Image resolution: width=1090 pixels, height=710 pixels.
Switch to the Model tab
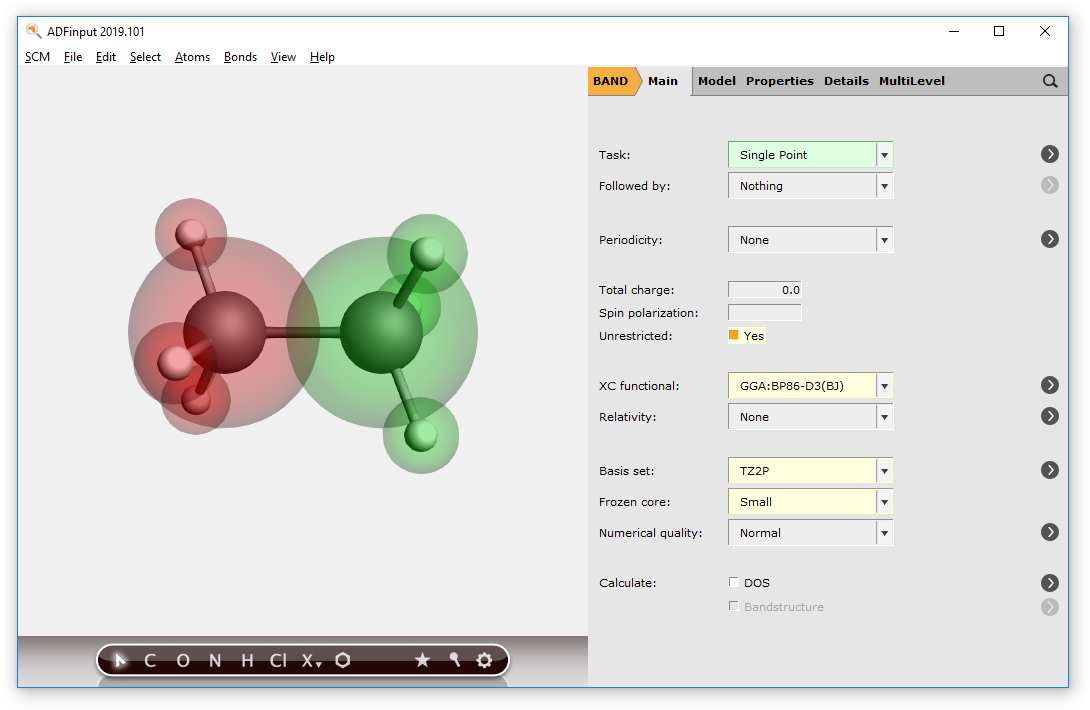point(716,81)
